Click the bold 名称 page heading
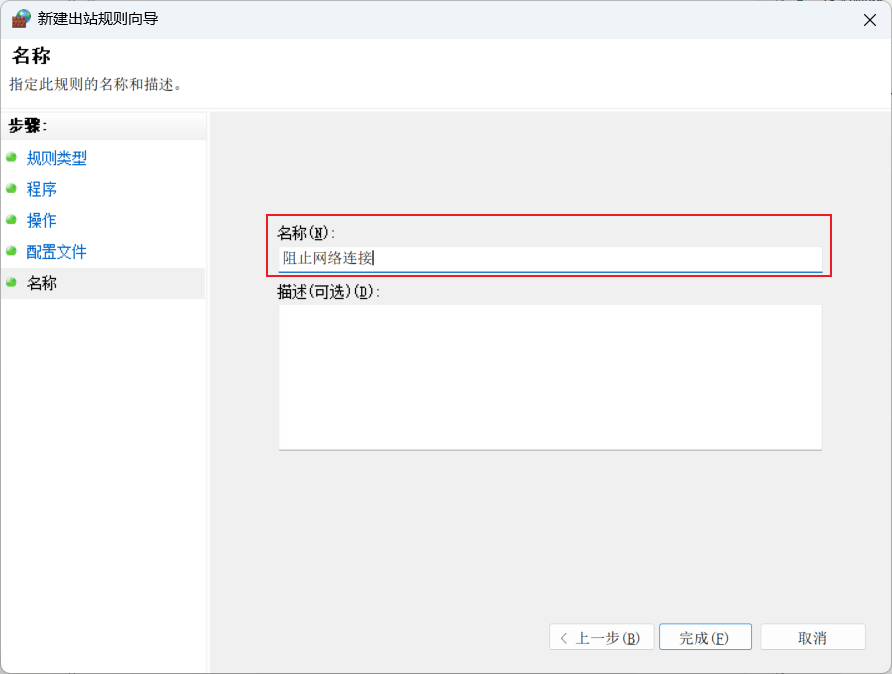 click(x=31, y=56)
